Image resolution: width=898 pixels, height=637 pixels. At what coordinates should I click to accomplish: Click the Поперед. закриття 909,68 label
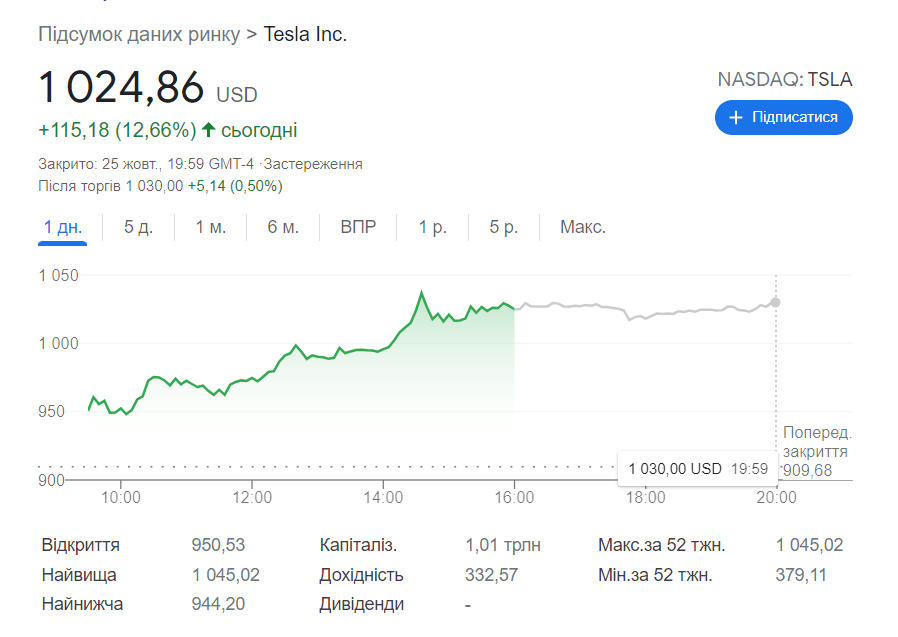[815, 451]
